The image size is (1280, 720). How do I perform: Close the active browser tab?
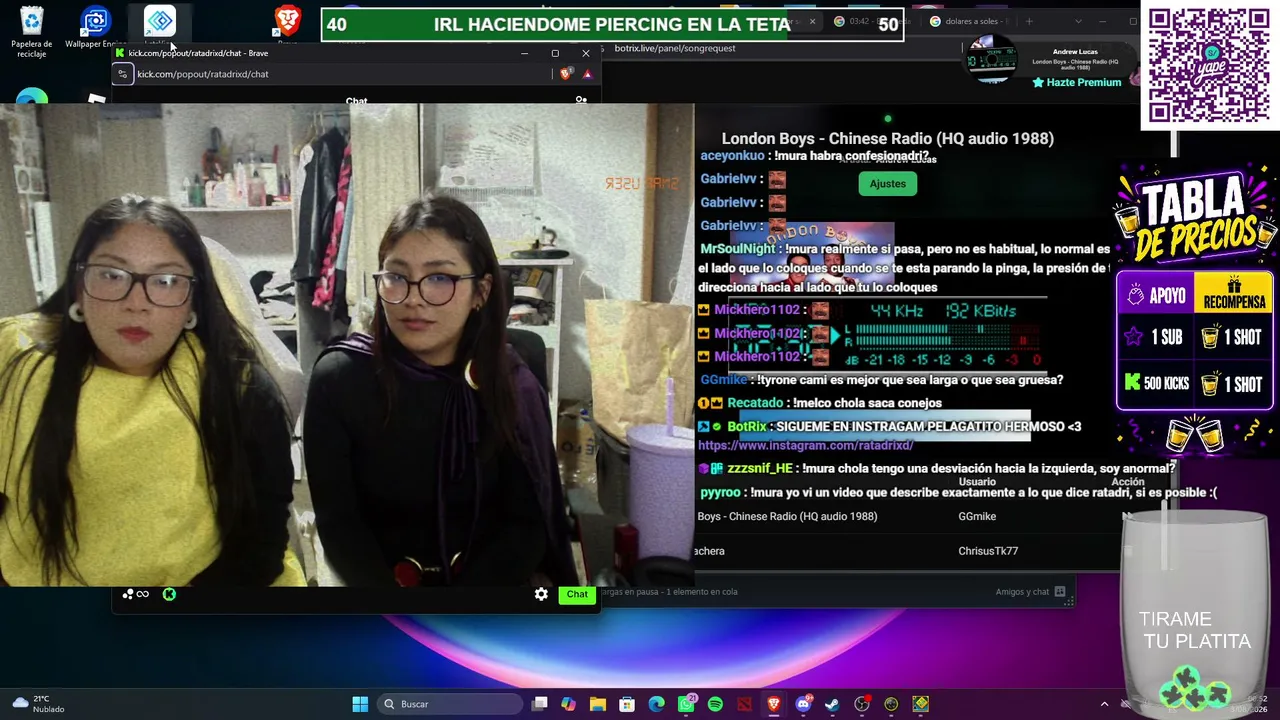click(x=812, y=21)
